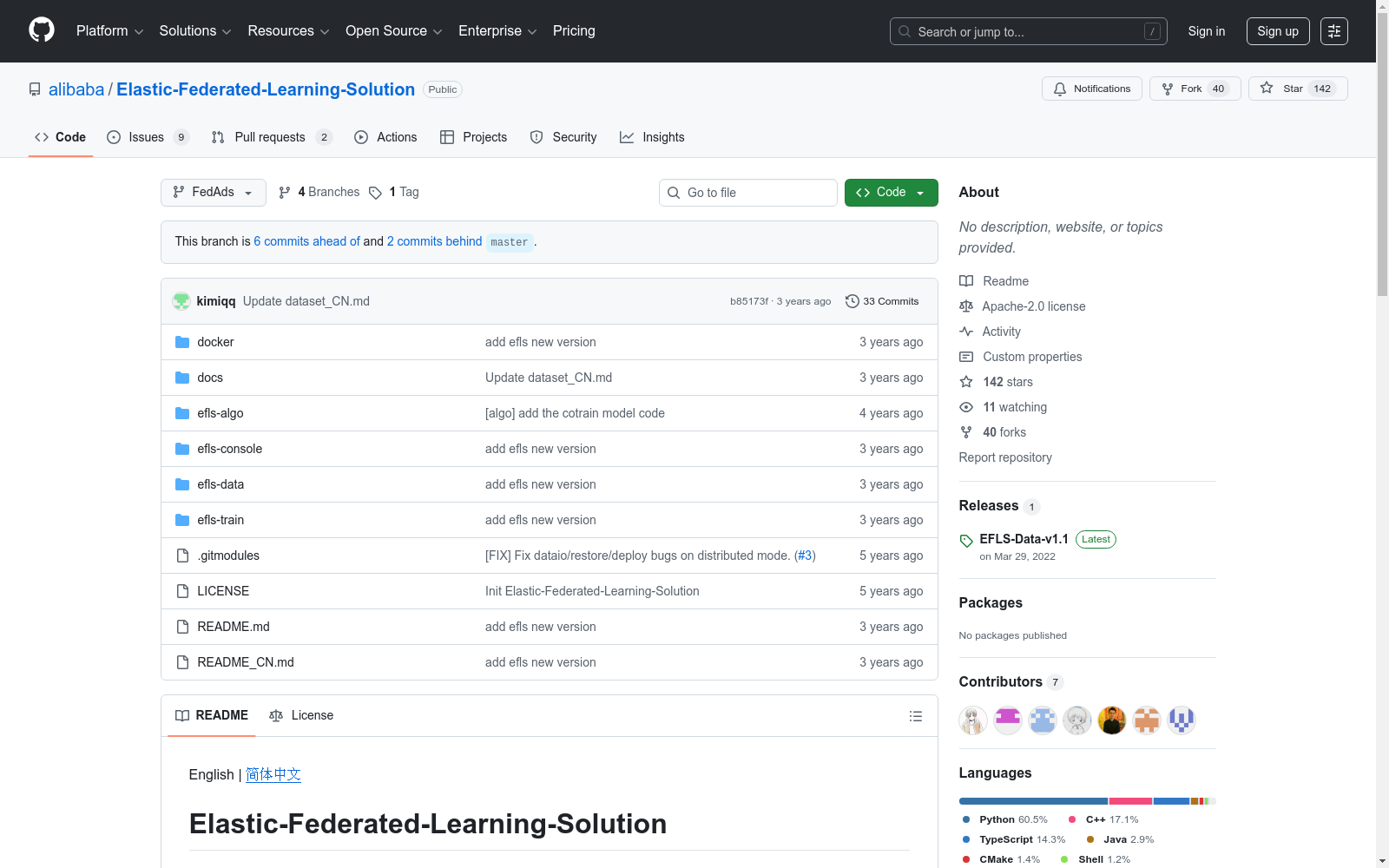Open the Security tab
This screenshot has width=1389, height=868.
pos(563,137)
